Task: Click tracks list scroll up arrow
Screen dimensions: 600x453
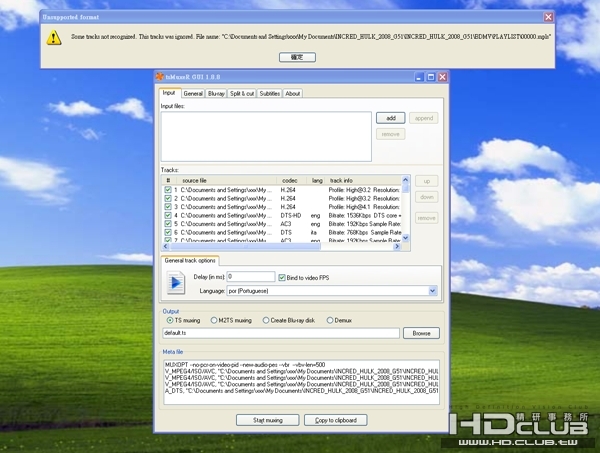Action: click(x=406, y=179)
